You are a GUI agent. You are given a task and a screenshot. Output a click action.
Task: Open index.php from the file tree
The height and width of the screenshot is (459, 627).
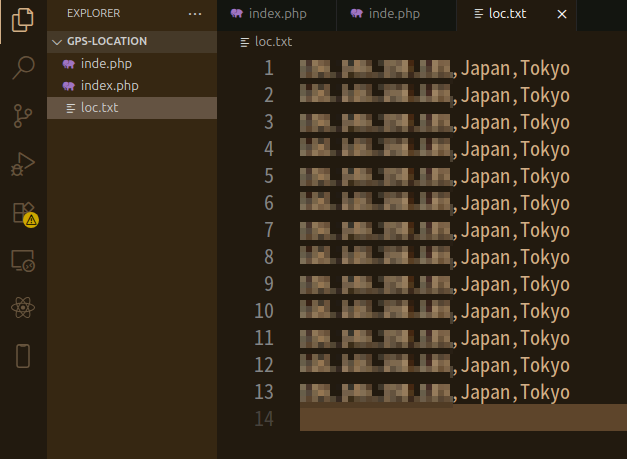point(109,86)
